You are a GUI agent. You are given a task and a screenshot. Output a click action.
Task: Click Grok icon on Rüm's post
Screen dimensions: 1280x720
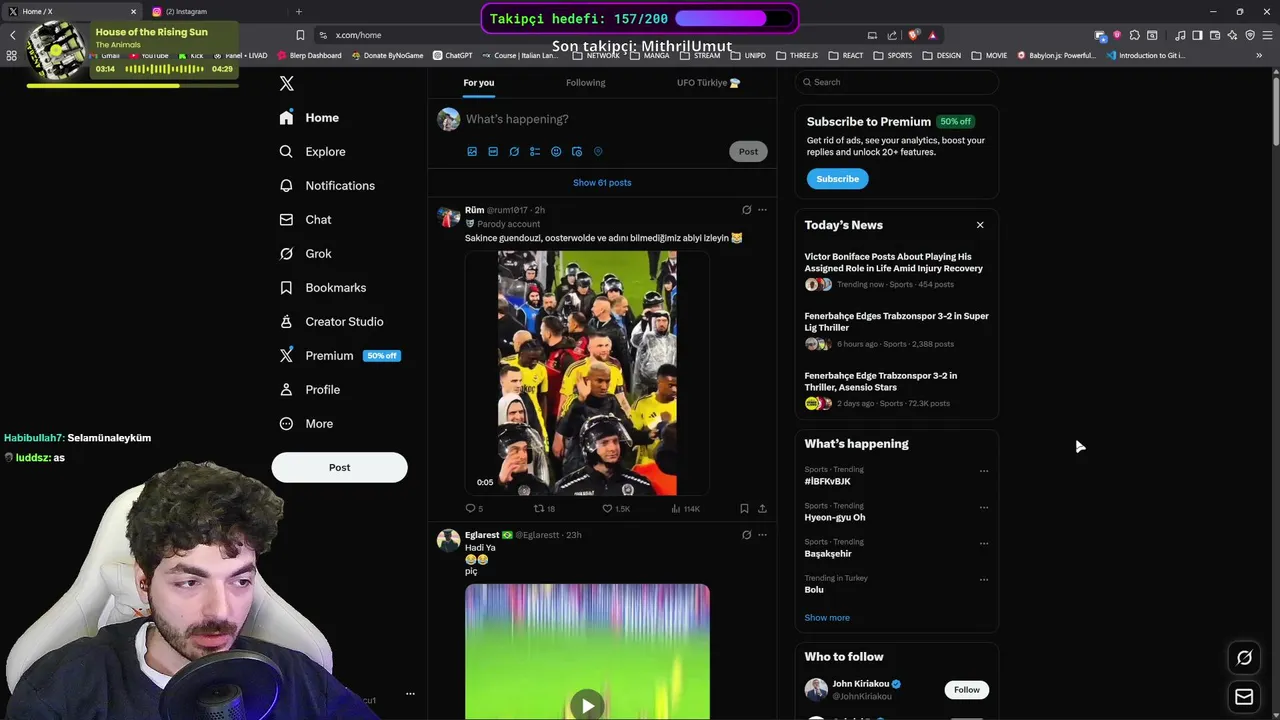[x=746, y=210]
